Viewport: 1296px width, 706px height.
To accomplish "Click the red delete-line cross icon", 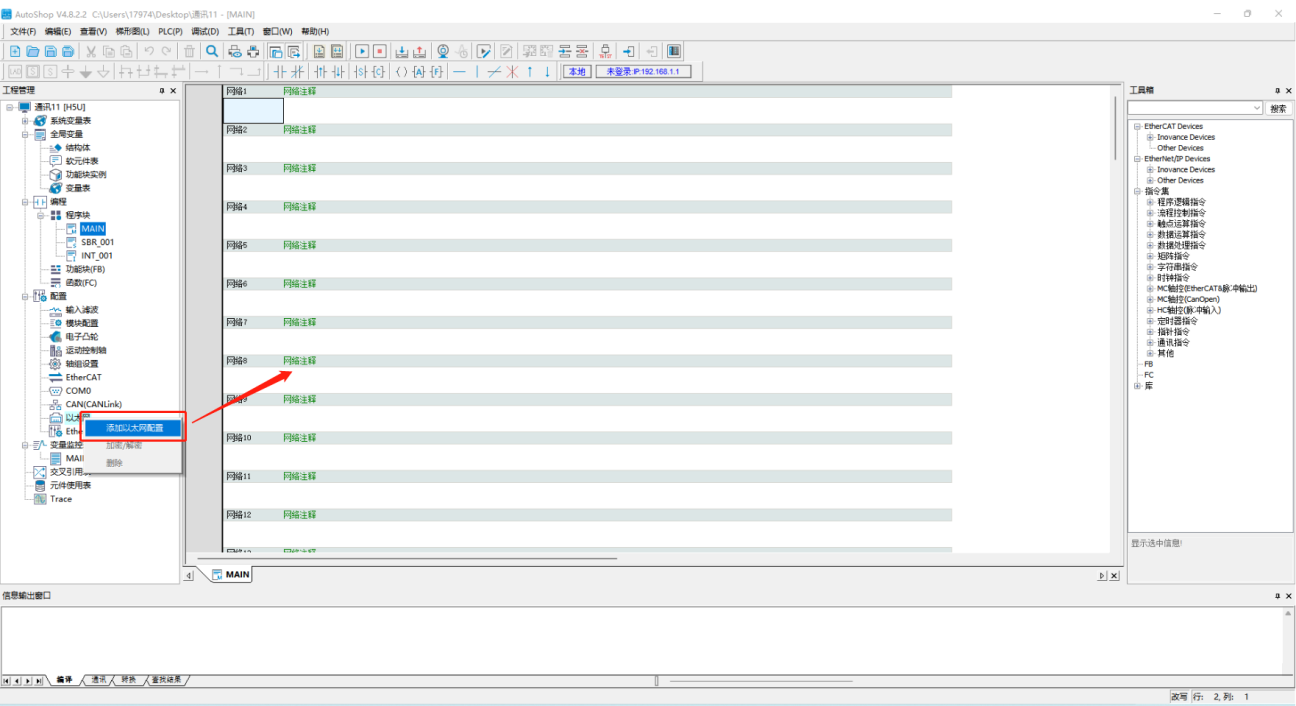I will 511,72.
